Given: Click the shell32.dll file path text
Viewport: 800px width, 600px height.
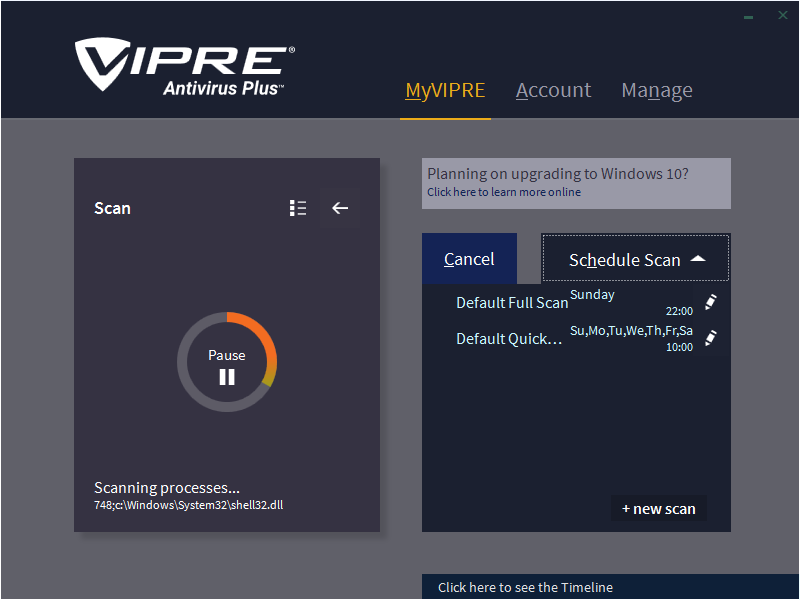Looking at the screenshot, I should tap(188, 505).
